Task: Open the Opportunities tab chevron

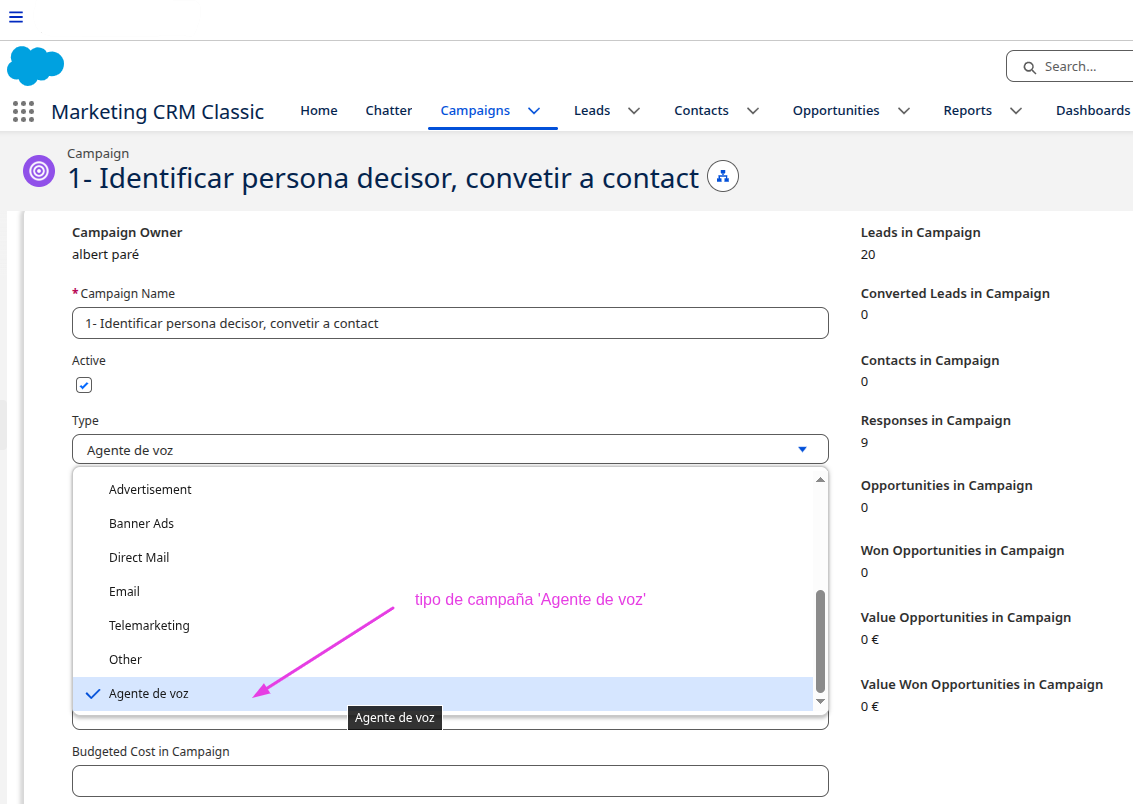Action: coord(904,111)
